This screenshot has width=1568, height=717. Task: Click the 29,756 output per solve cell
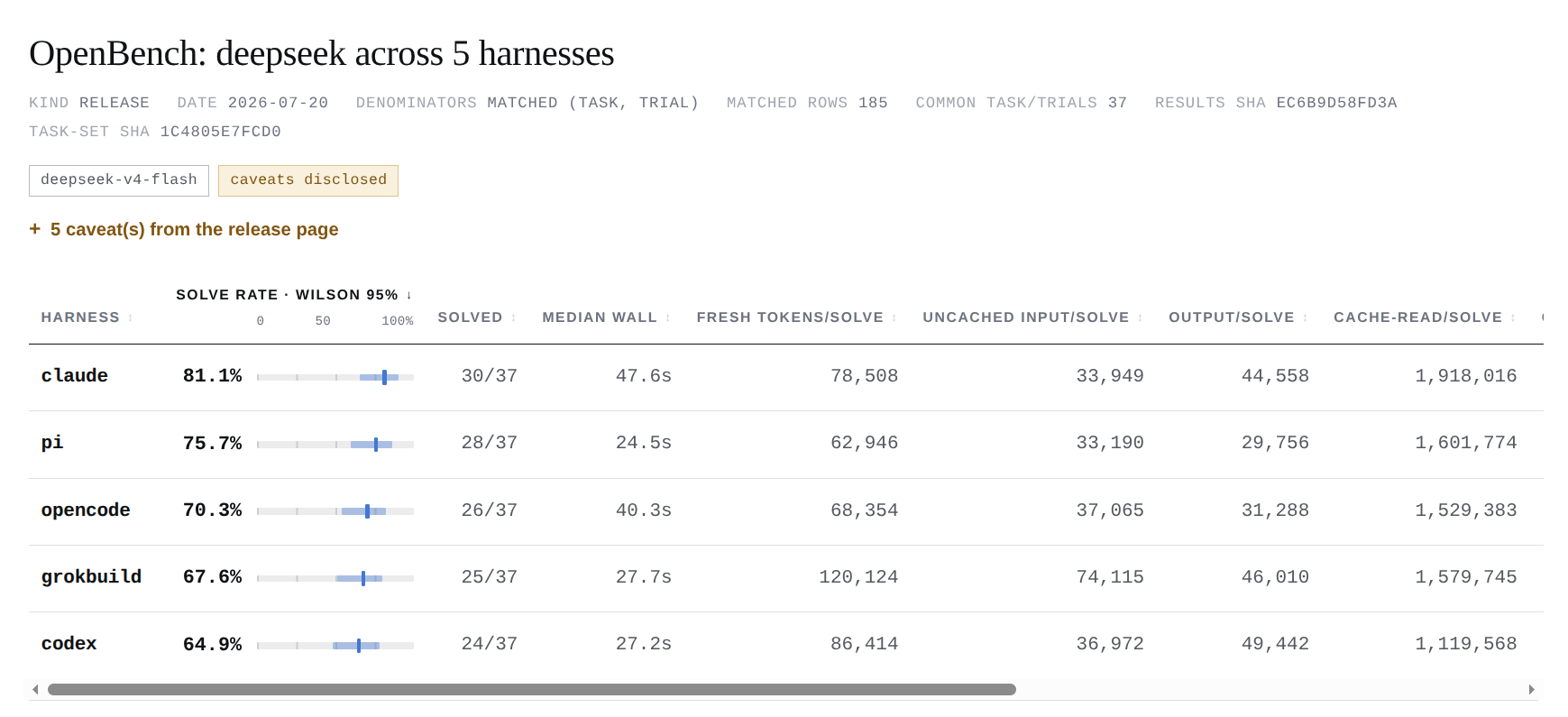click(x=1275, y=443)
